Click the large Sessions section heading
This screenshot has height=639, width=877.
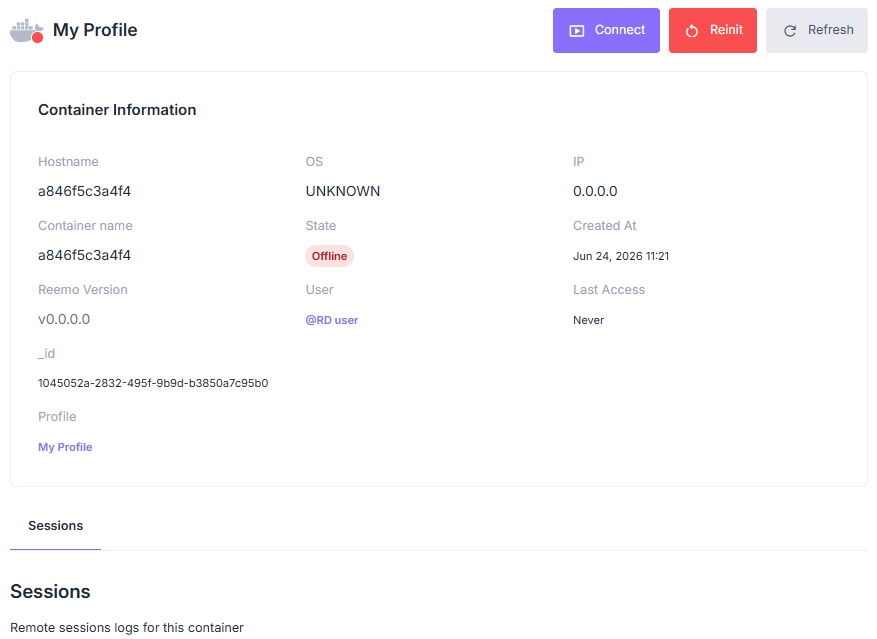pyautogui.click(x=50, y=591)
